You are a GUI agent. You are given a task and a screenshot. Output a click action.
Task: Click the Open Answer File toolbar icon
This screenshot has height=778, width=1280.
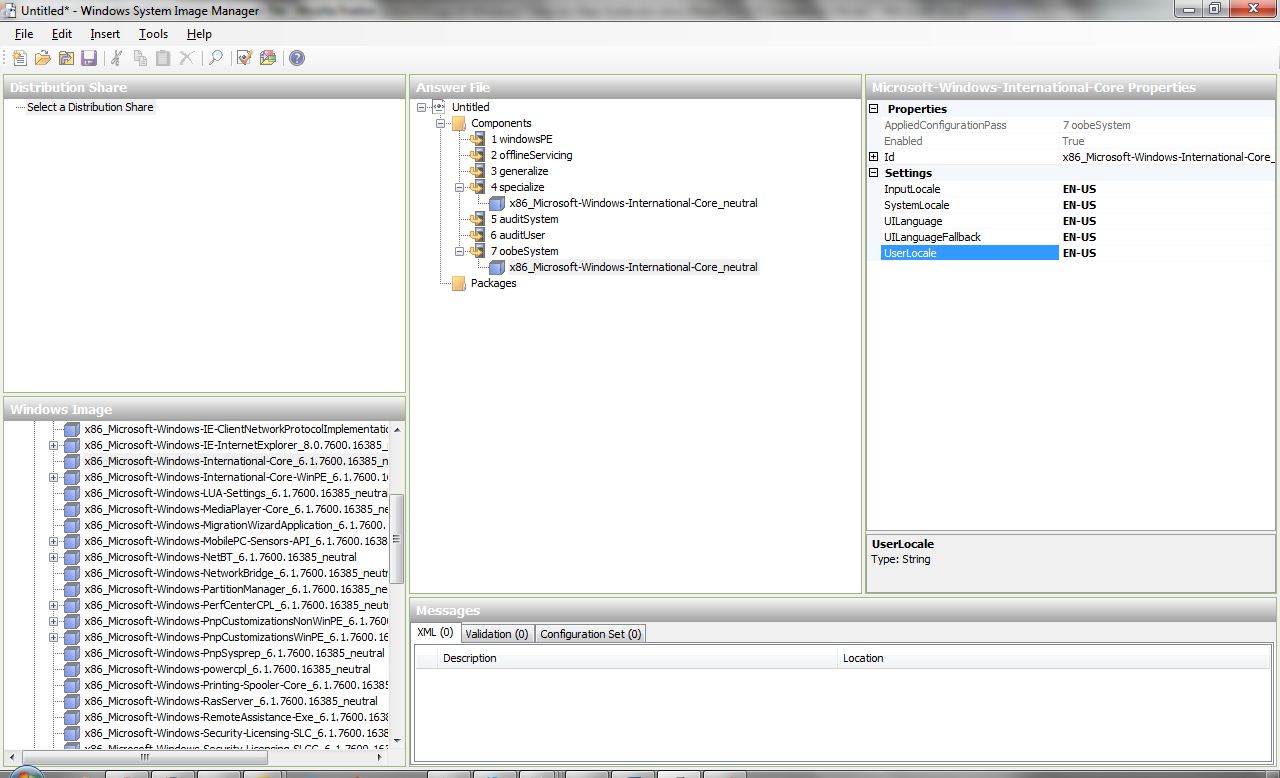(x=42, y=58)
